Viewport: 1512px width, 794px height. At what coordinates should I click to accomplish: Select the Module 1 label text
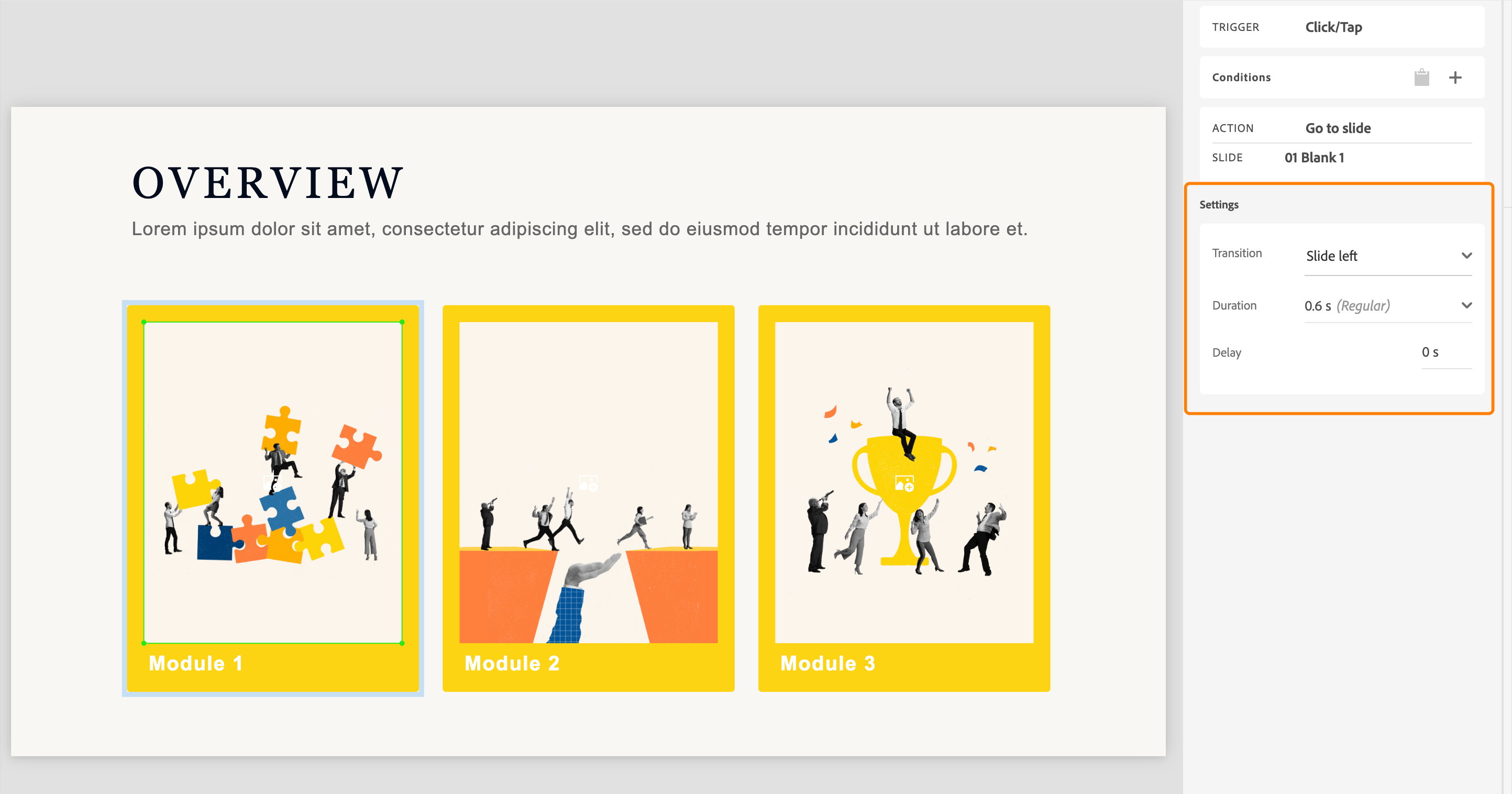[195, 663]
